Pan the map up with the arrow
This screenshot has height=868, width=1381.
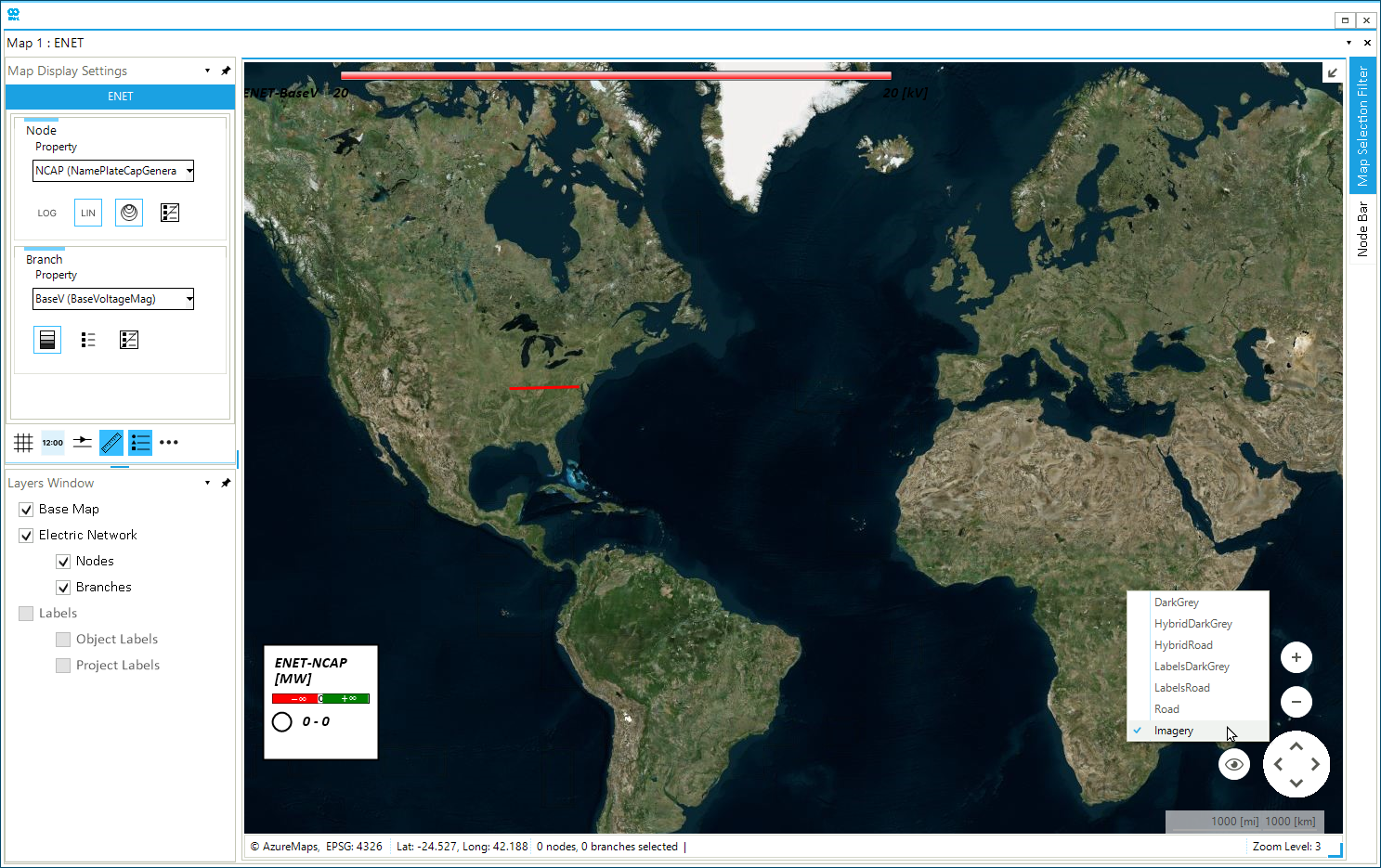click(1296, 745)
